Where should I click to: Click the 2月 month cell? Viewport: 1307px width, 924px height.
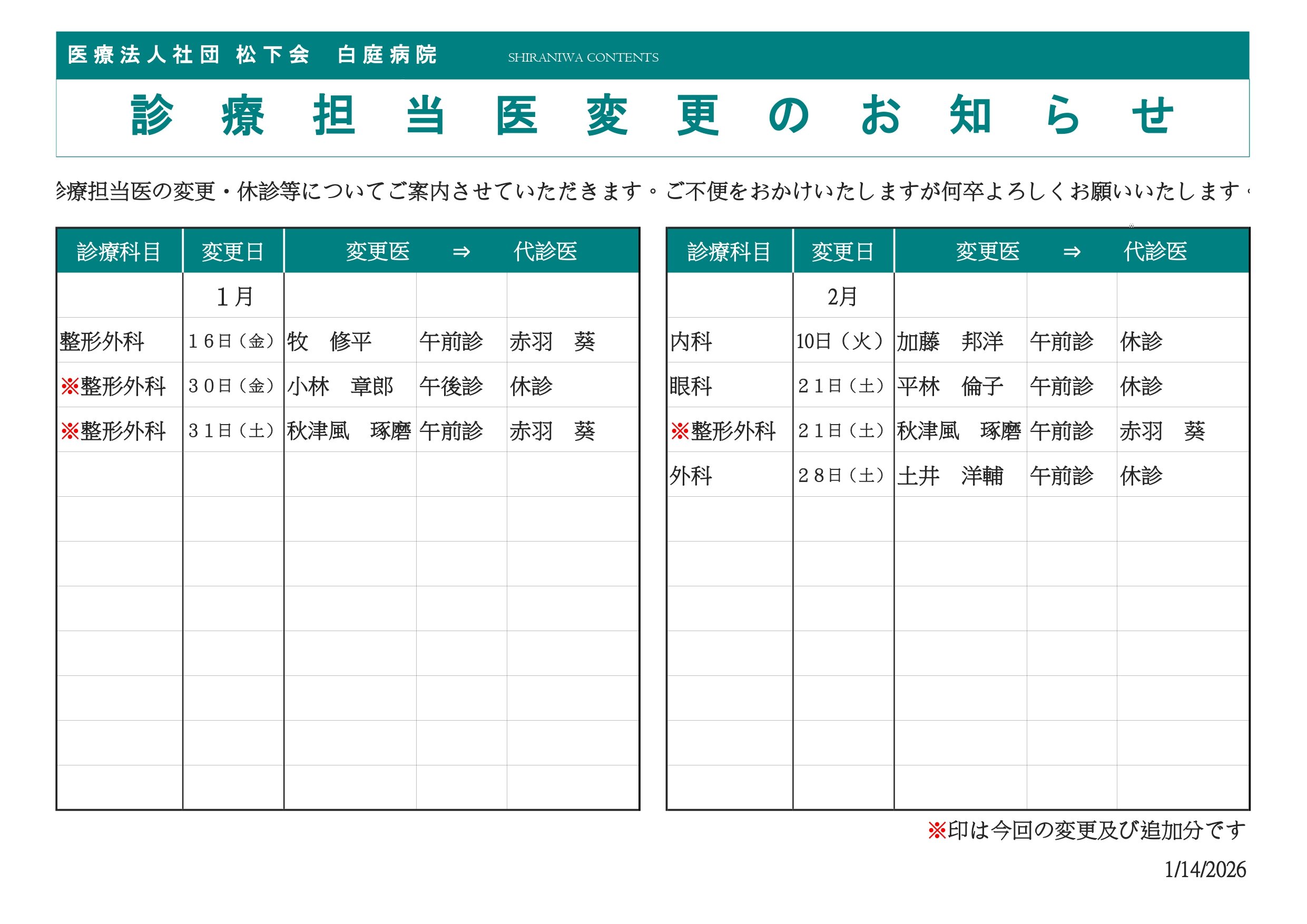(842, 297)
